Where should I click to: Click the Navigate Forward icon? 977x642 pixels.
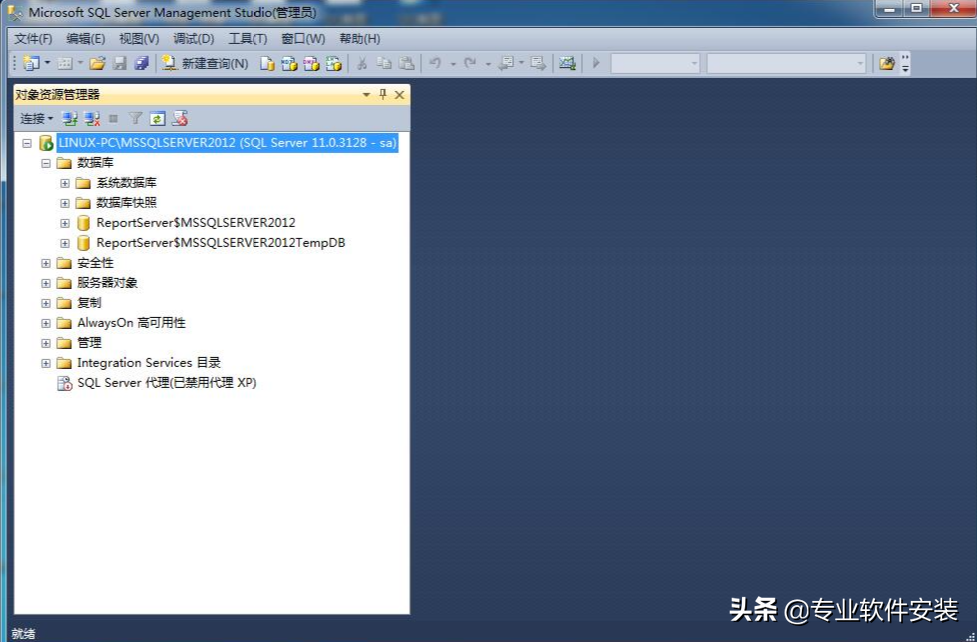click(538, 63)
